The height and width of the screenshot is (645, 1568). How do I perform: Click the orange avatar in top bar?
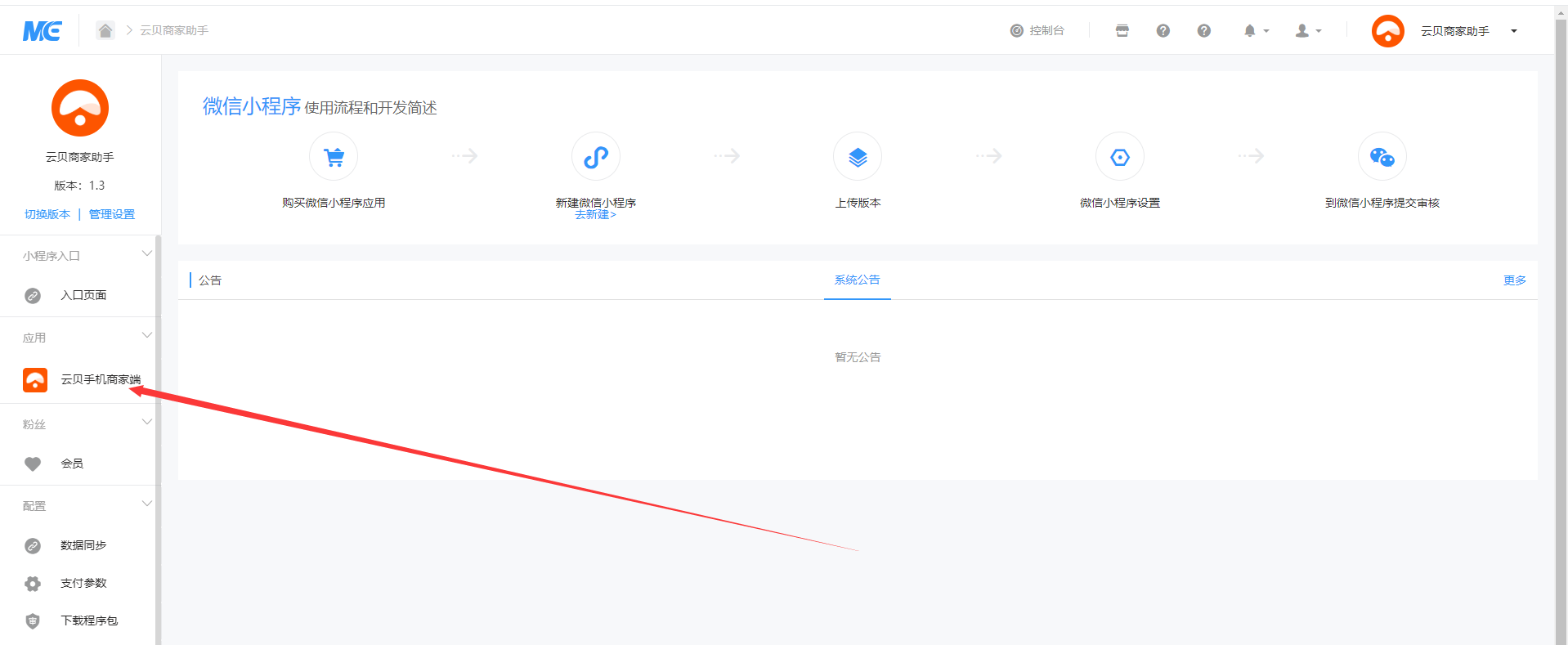[x=1388, y=31]
